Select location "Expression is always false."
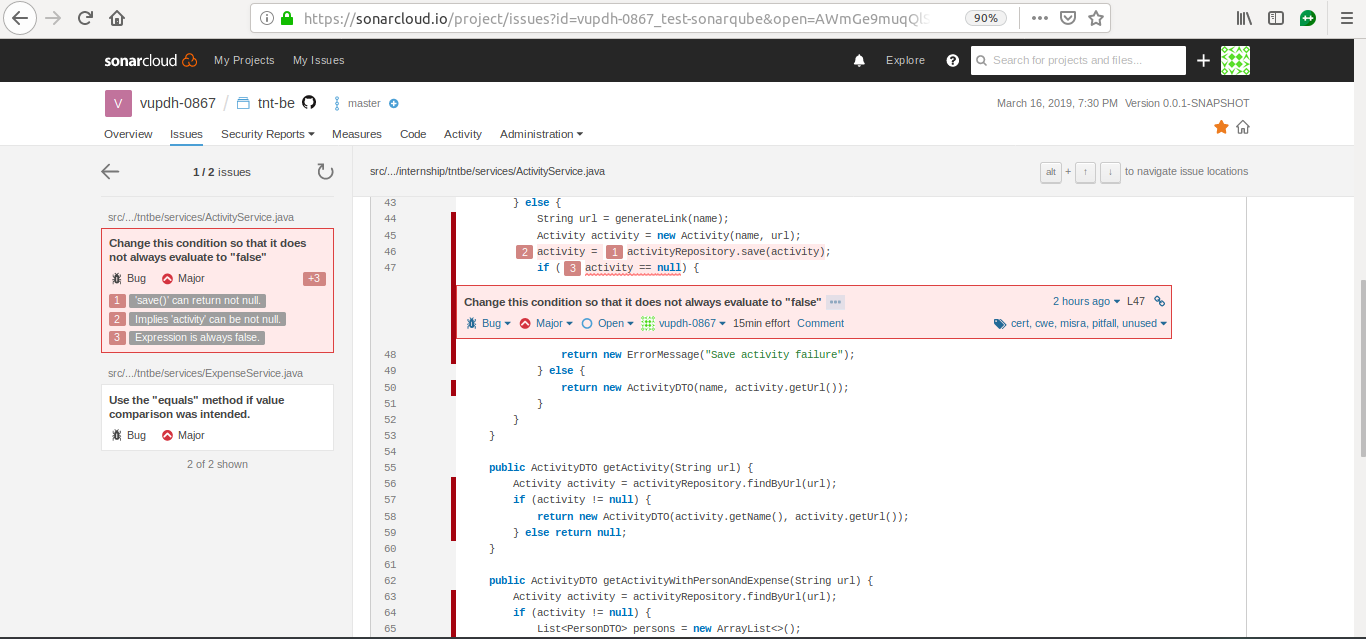This screenshot has width=1366, height=639. (x=198, y=338)
